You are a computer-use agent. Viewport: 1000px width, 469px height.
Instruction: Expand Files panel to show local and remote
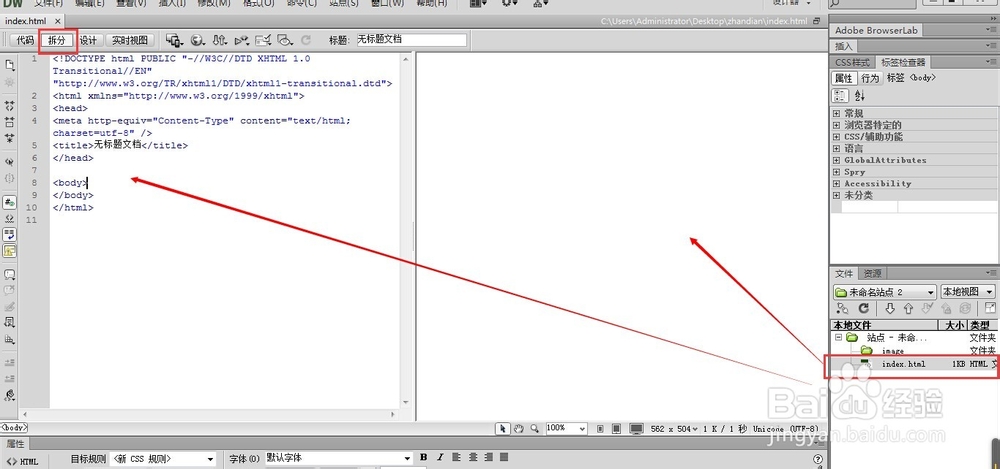tap(990, 309)
